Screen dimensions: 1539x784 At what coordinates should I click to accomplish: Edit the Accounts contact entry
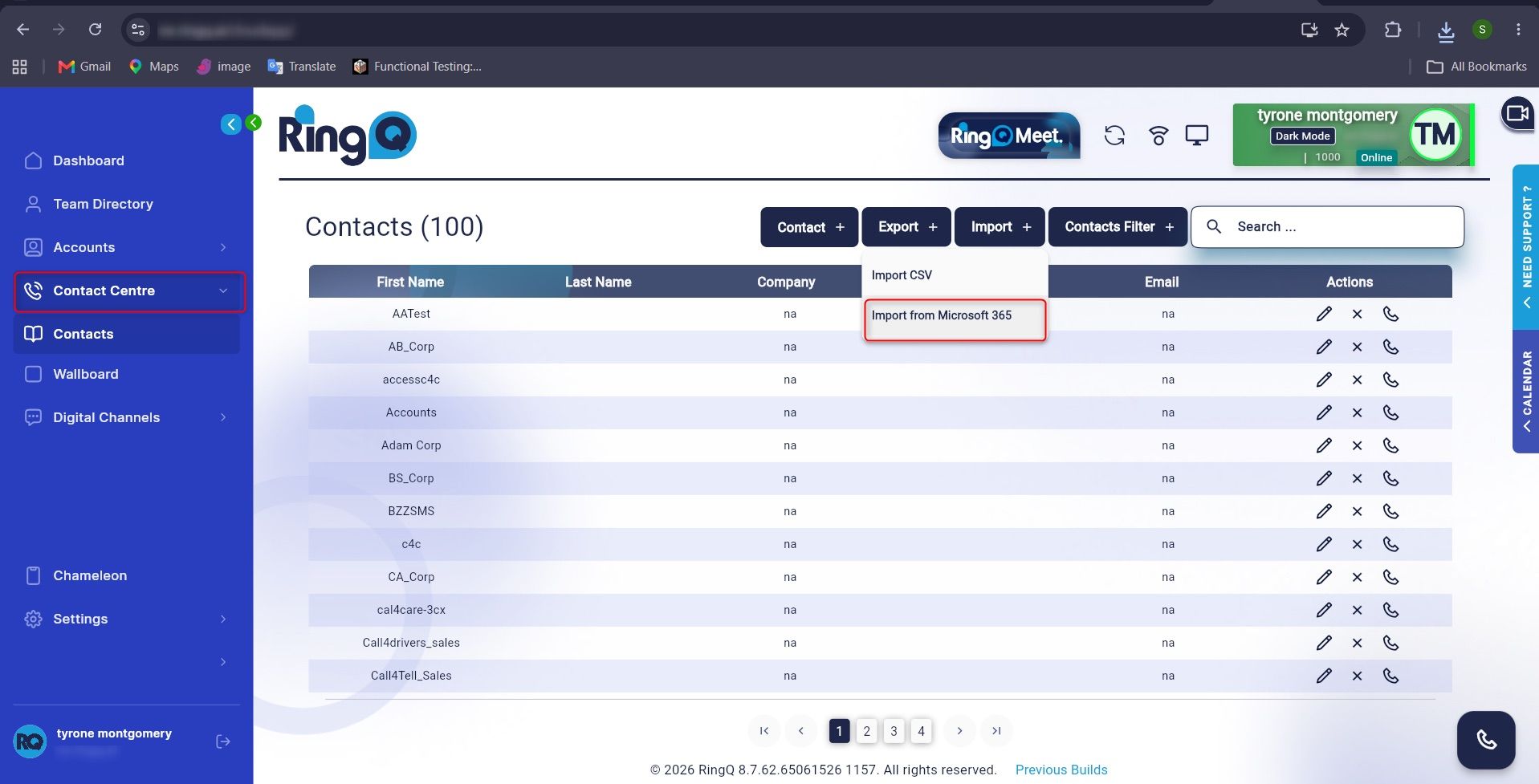1324,412
